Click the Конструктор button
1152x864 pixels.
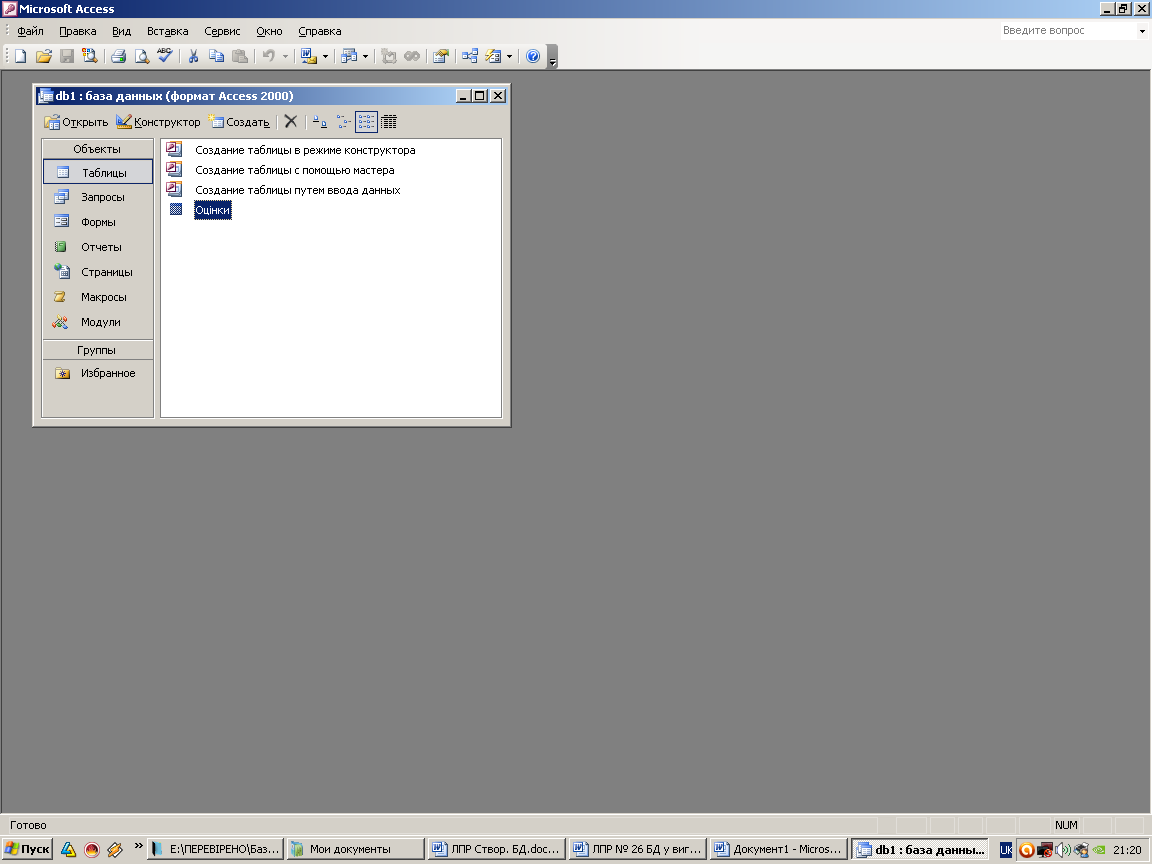pos(158,122)
